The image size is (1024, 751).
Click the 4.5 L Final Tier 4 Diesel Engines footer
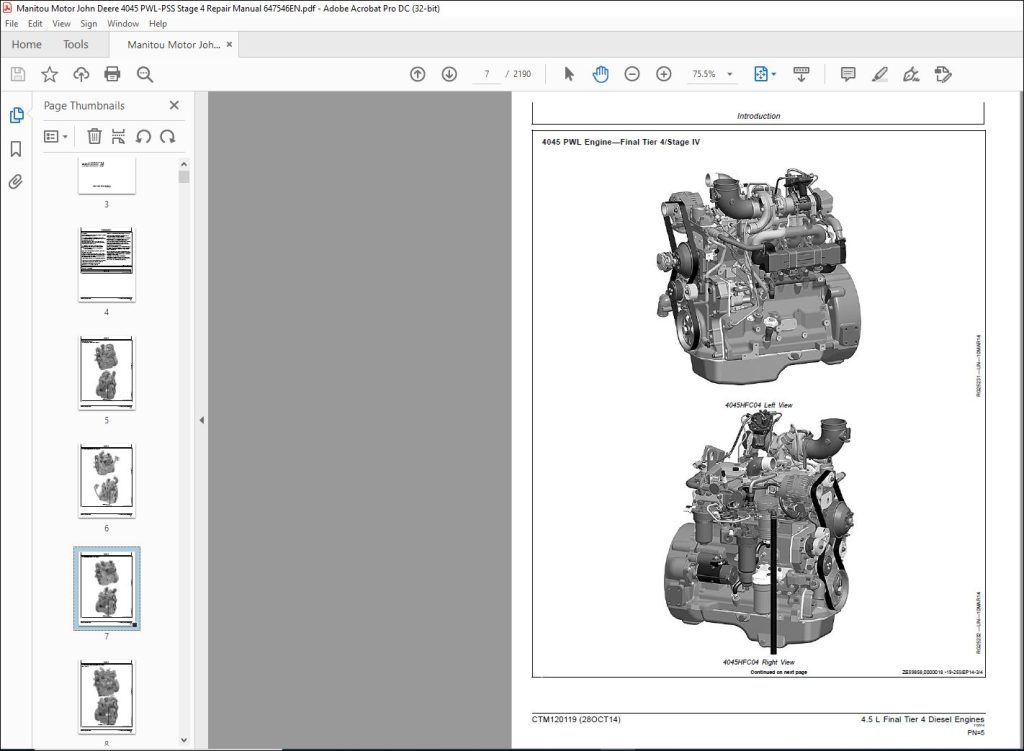[x=922, y=720]
